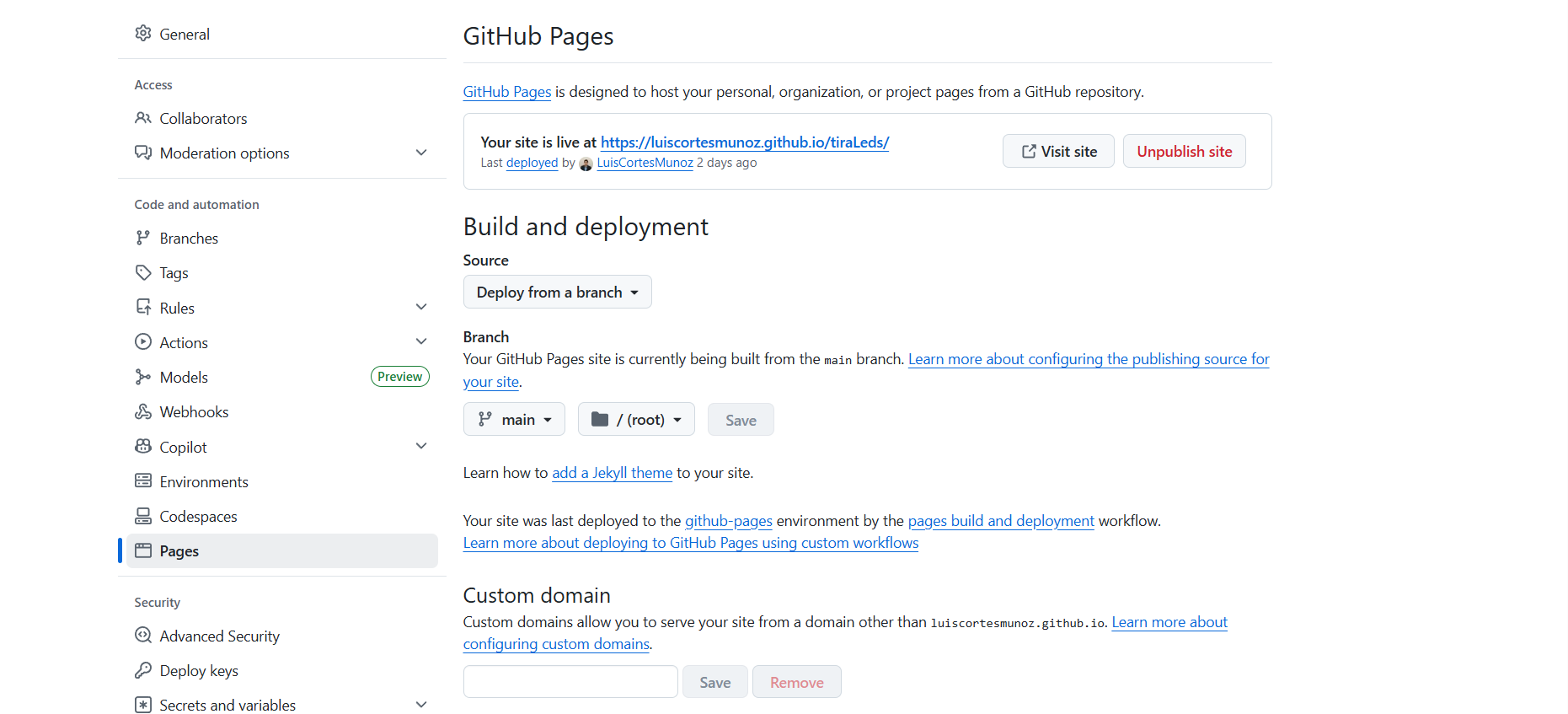The width and height of the screenshot is (1568, 714).
Task: Click LuisCortesMunoz avatar image
Action: click(586, 164)
